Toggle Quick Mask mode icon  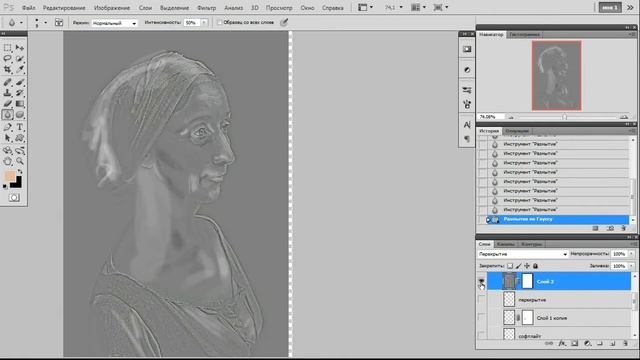coord(14,198)
